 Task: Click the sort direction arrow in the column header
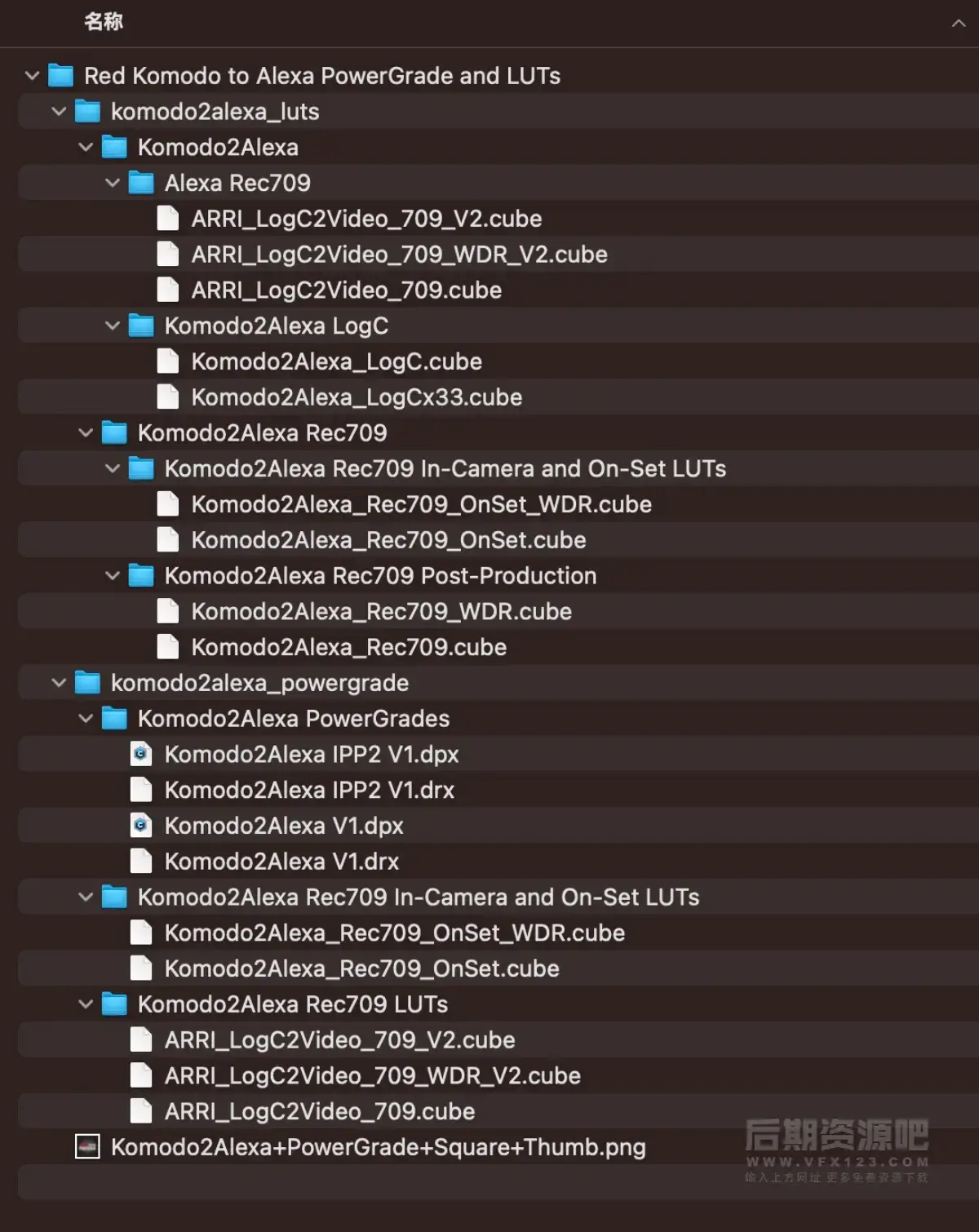(x=959, y=24)
